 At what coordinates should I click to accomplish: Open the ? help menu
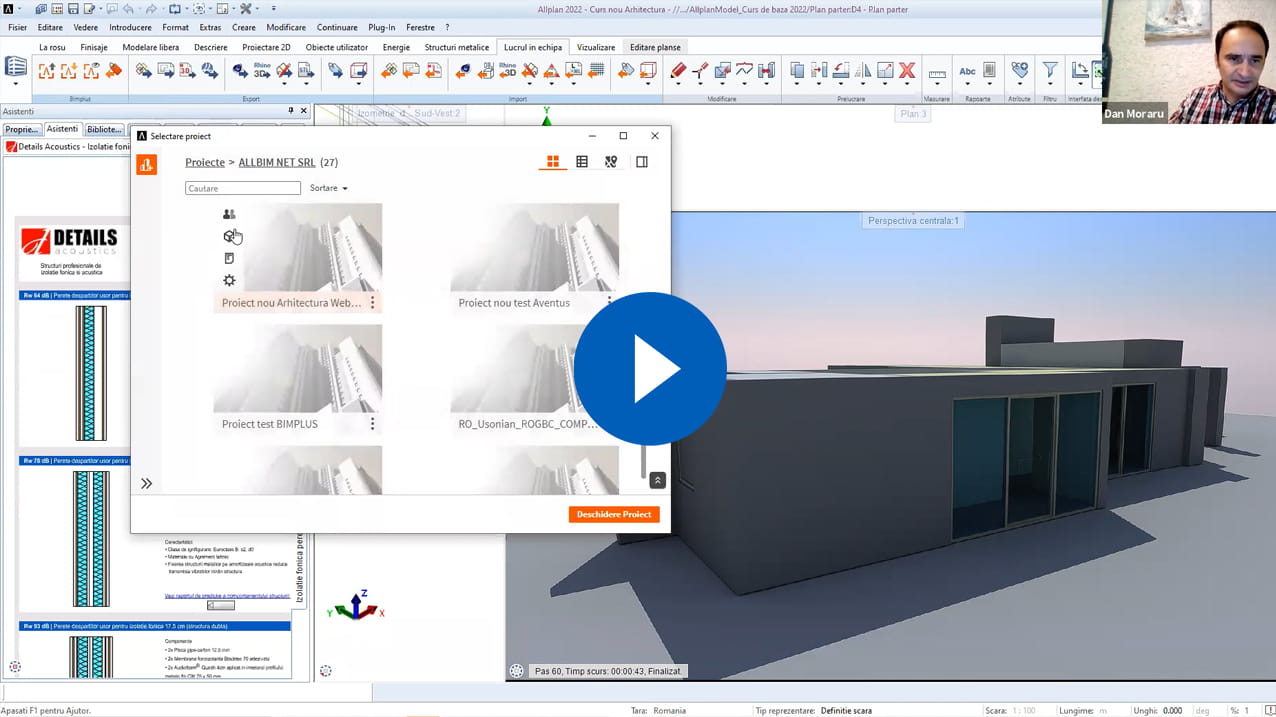pyautogui.click(x=447, y=28)
